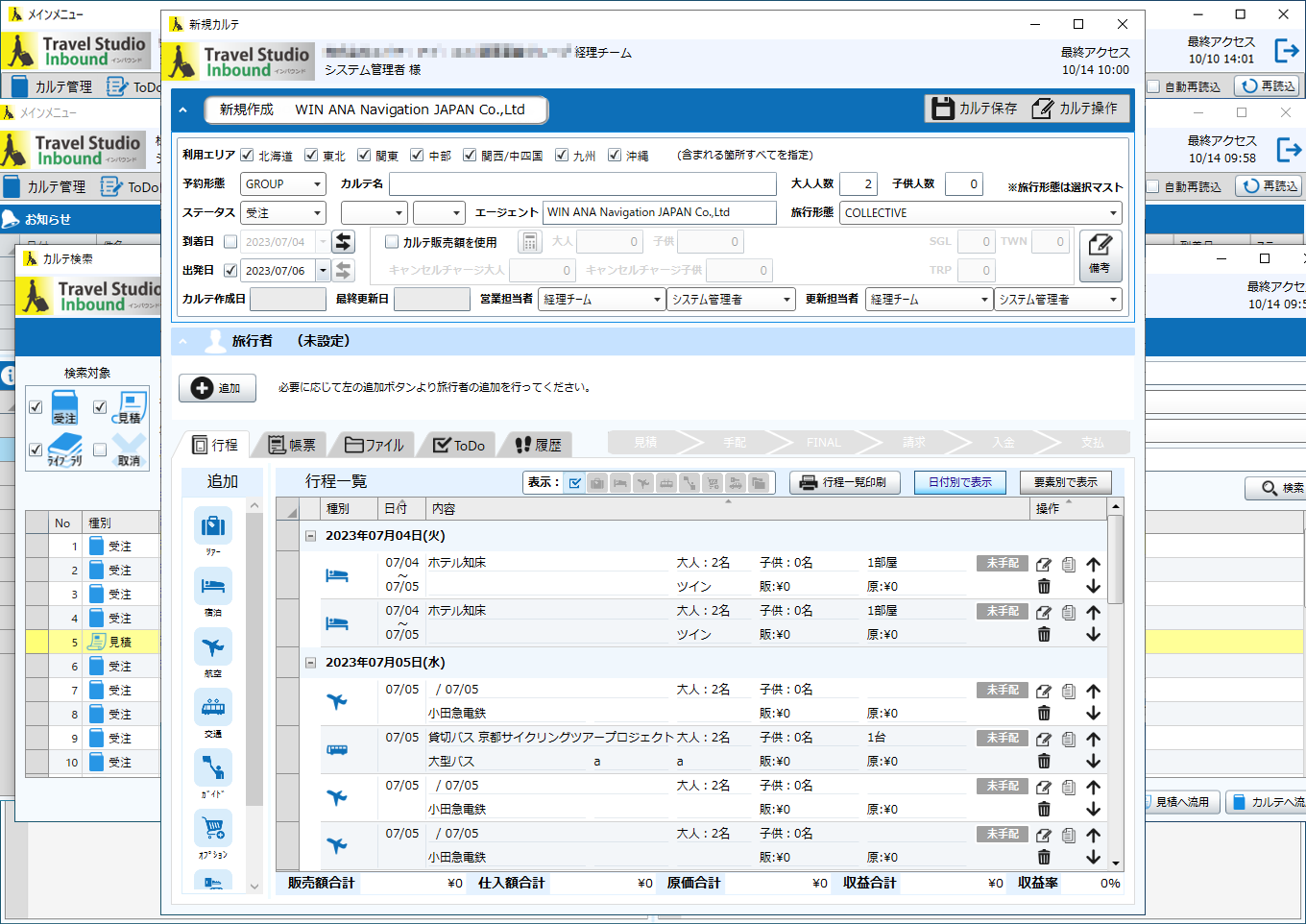Show only tour items with the suitcase filter
Image resolution: width=1306 pixels, height=924 pixels.
(x=597, y=482)
